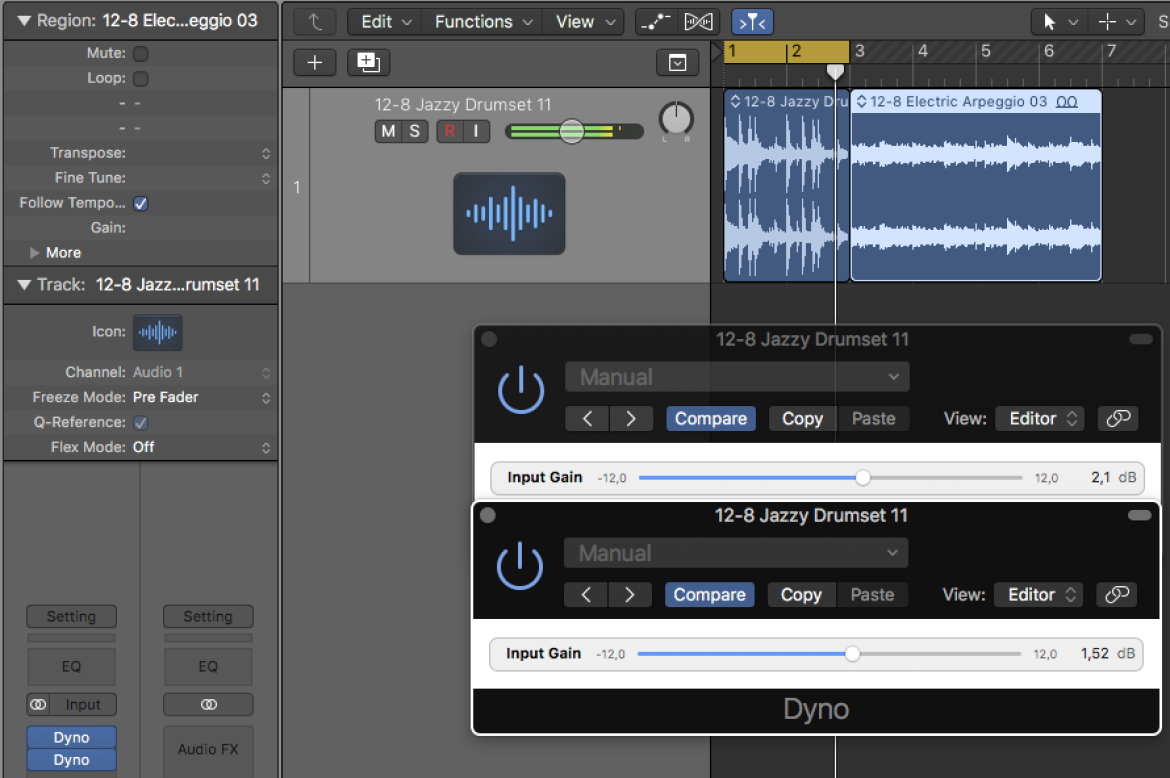Expand the More section in Region inspector
1170x778 pixels.
click(34, 253)
